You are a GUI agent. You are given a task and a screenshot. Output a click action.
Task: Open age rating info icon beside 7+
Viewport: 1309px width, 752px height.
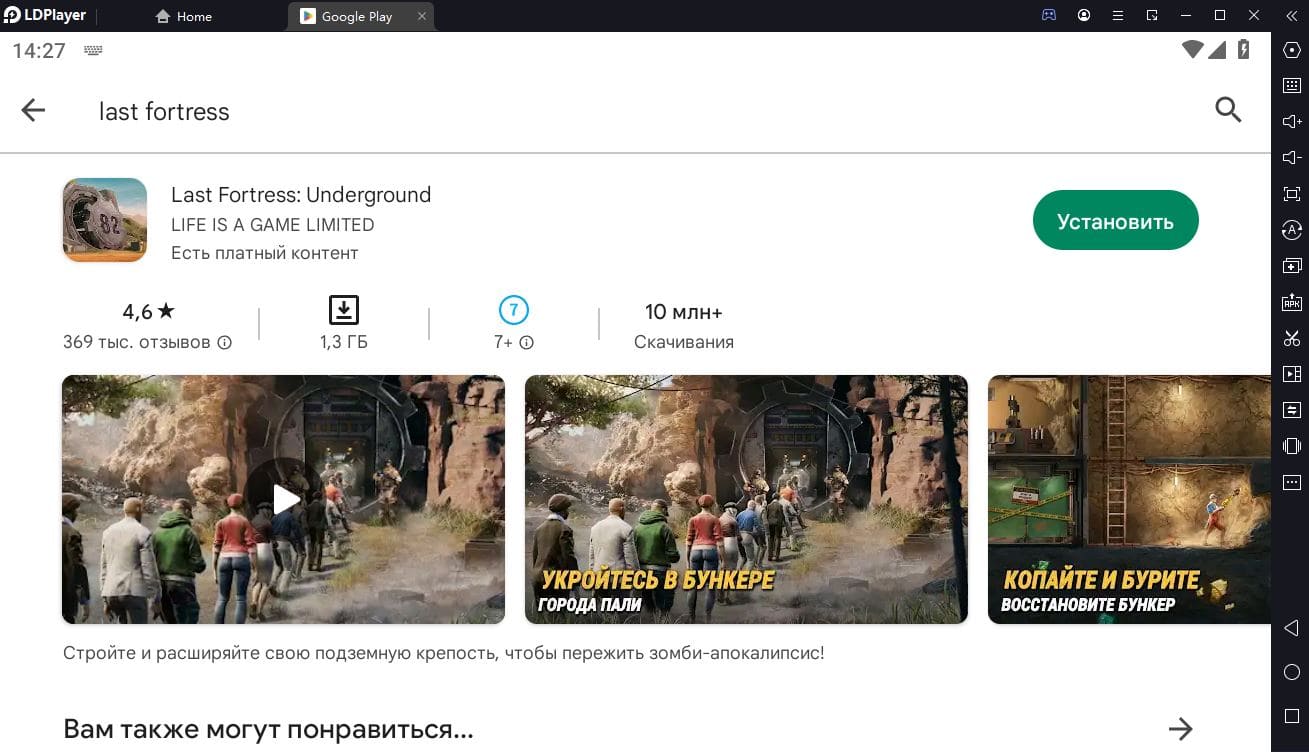[527, 343]
